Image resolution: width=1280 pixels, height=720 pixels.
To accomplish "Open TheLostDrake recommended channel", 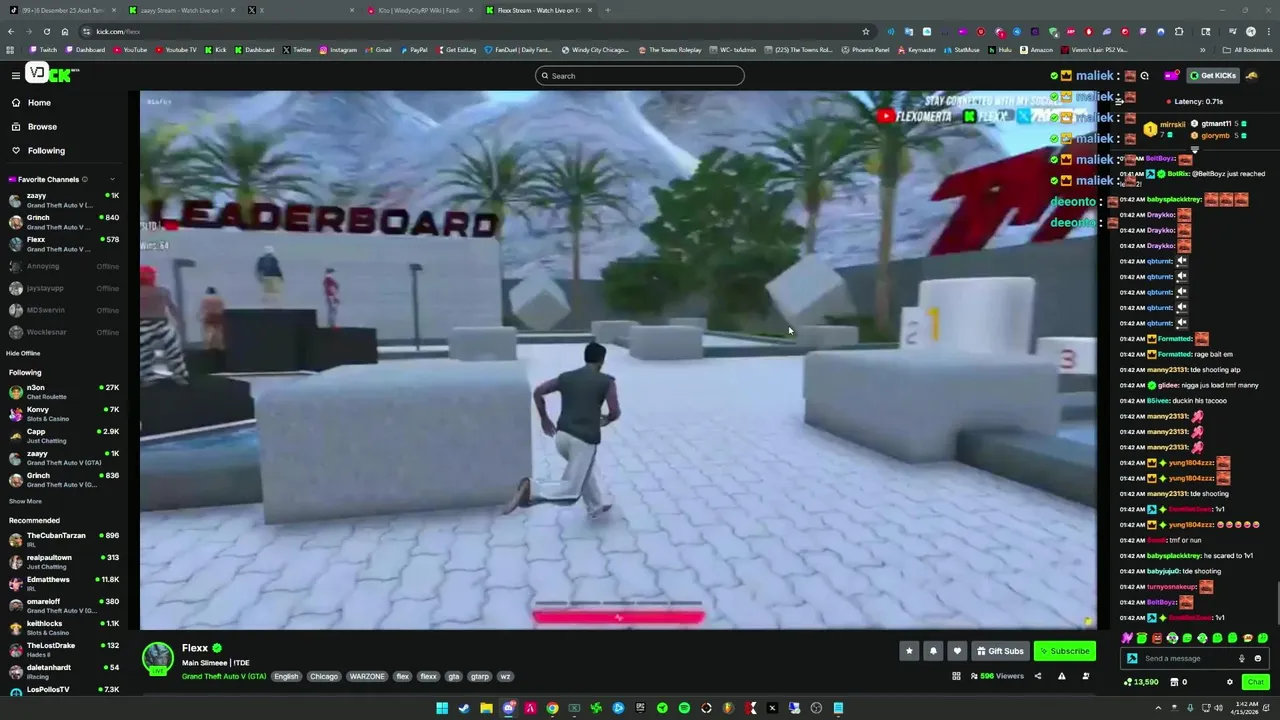I will coord(62,650).
